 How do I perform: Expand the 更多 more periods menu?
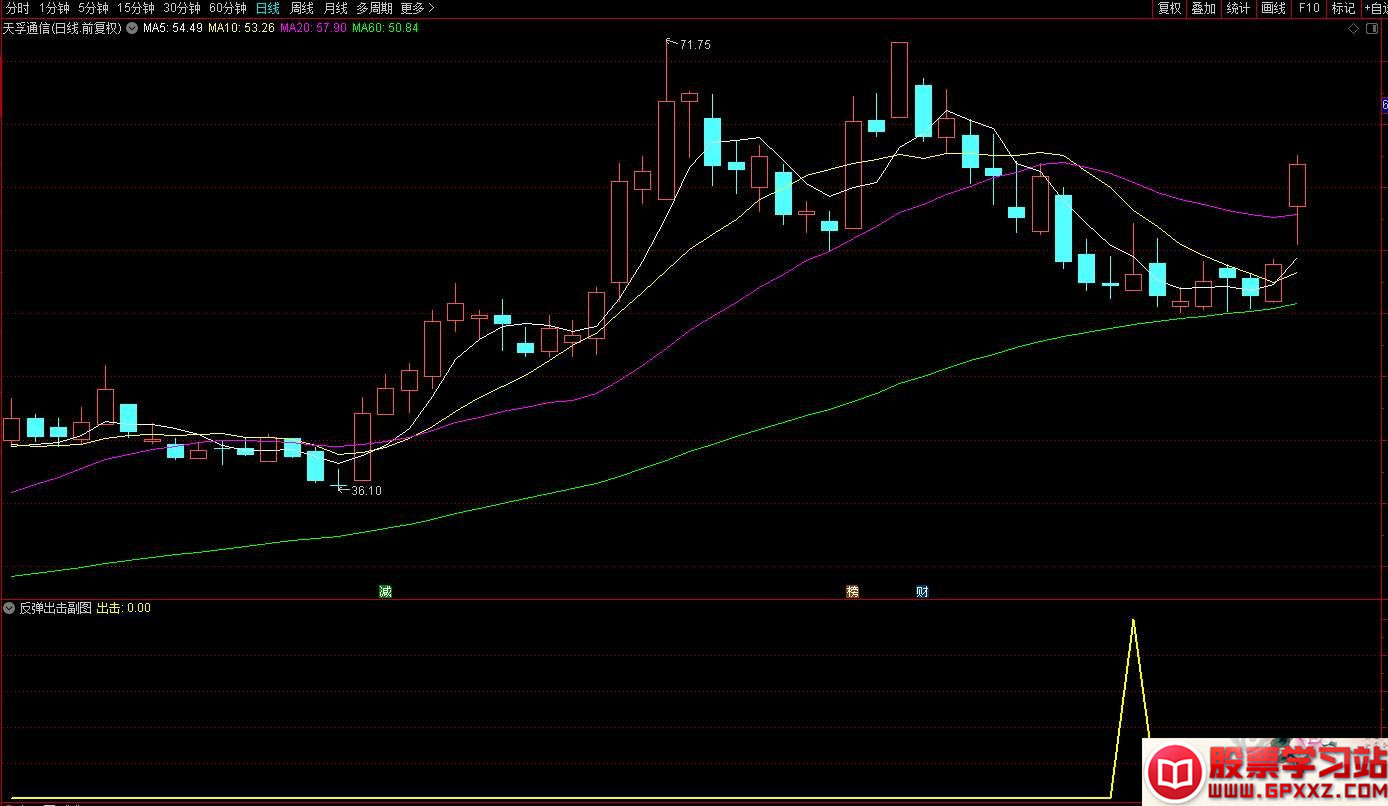(x=417, y=8)
